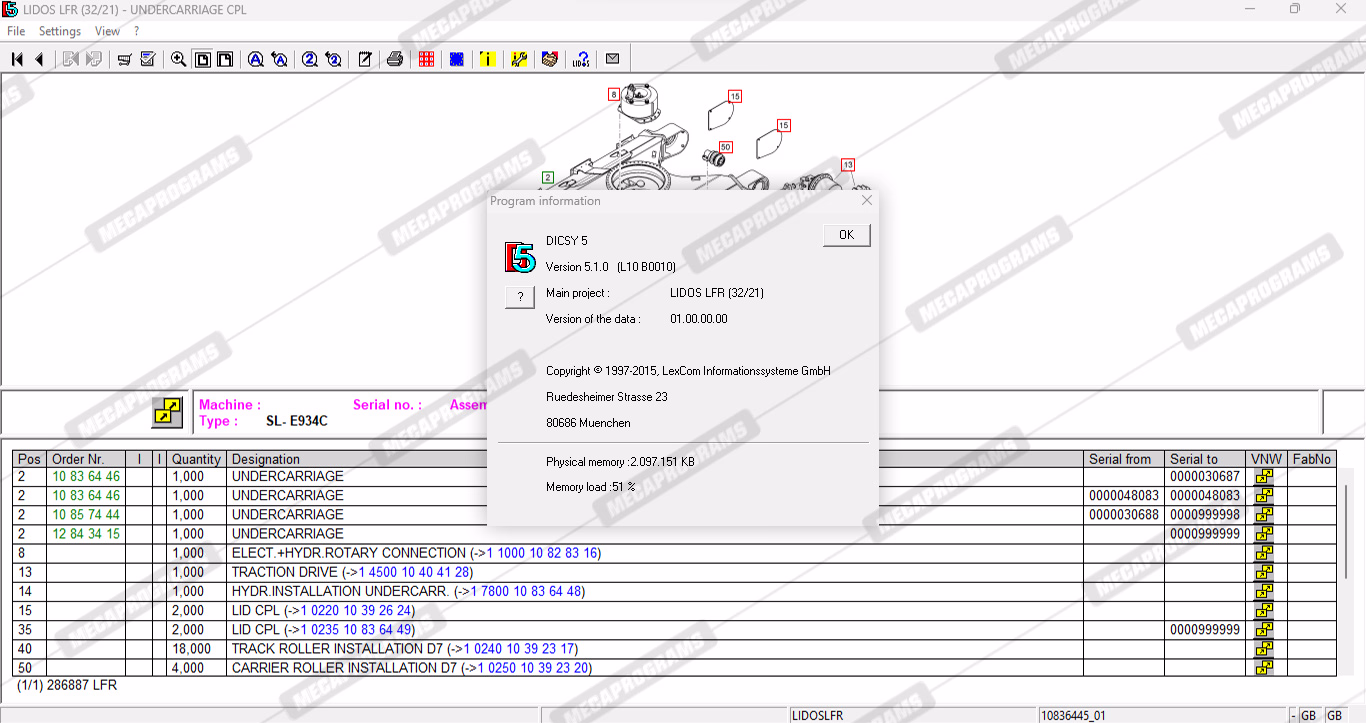Viewport: 1366px width, 723px height.
Task: Click the number 2 search icon
Action: (x=310, y=59)
